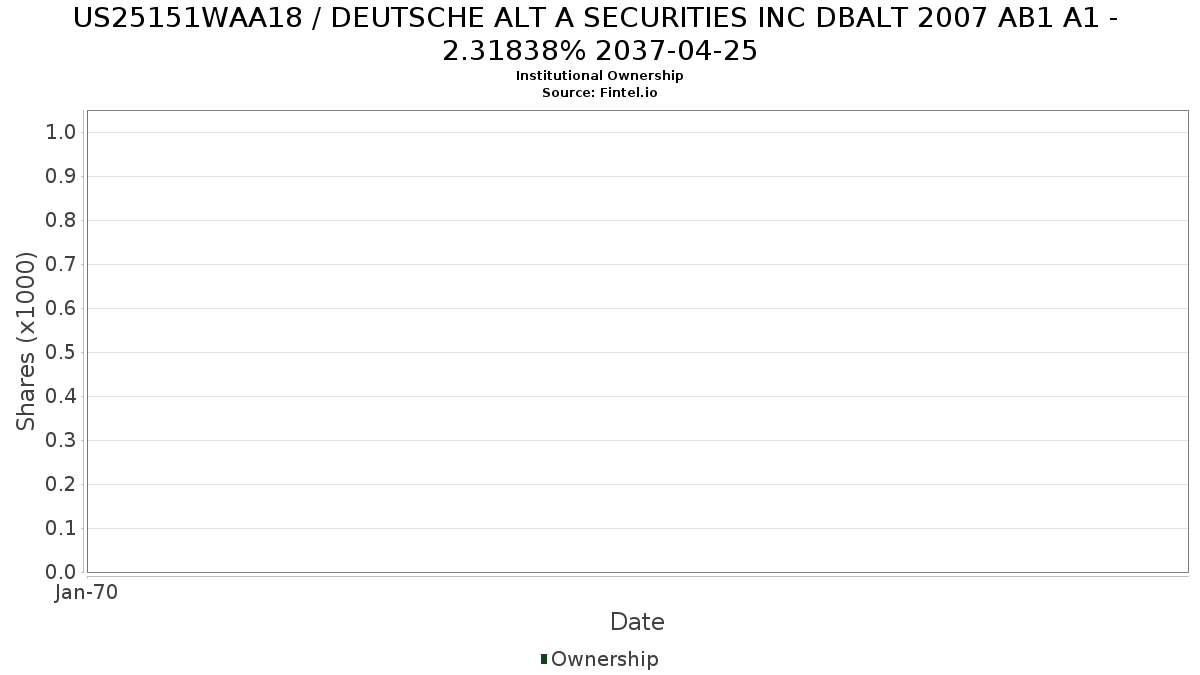The width and height of the screenshot is (1200, 675).
Task: Click the 0.7 y-axis tick label
Action: tap(62, 265)
